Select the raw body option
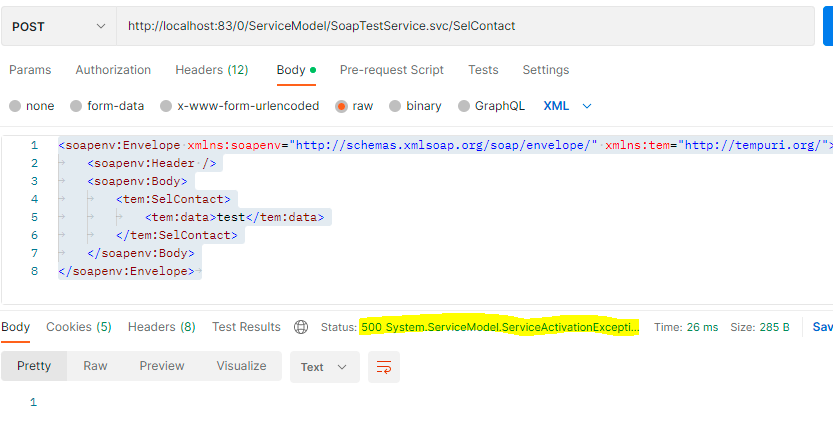 point(354,106)
